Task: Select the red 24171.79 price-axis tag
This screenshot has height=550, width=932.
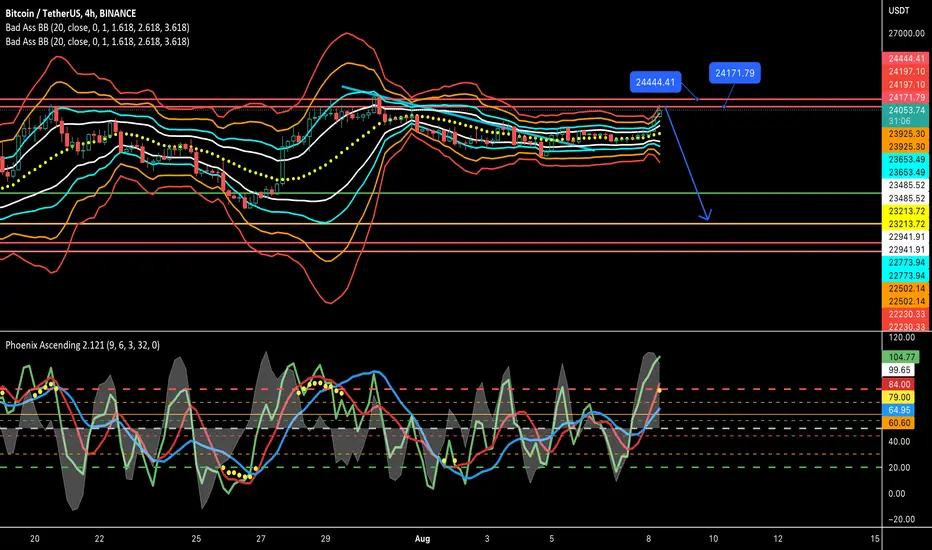Action: (x=906, y=97)
